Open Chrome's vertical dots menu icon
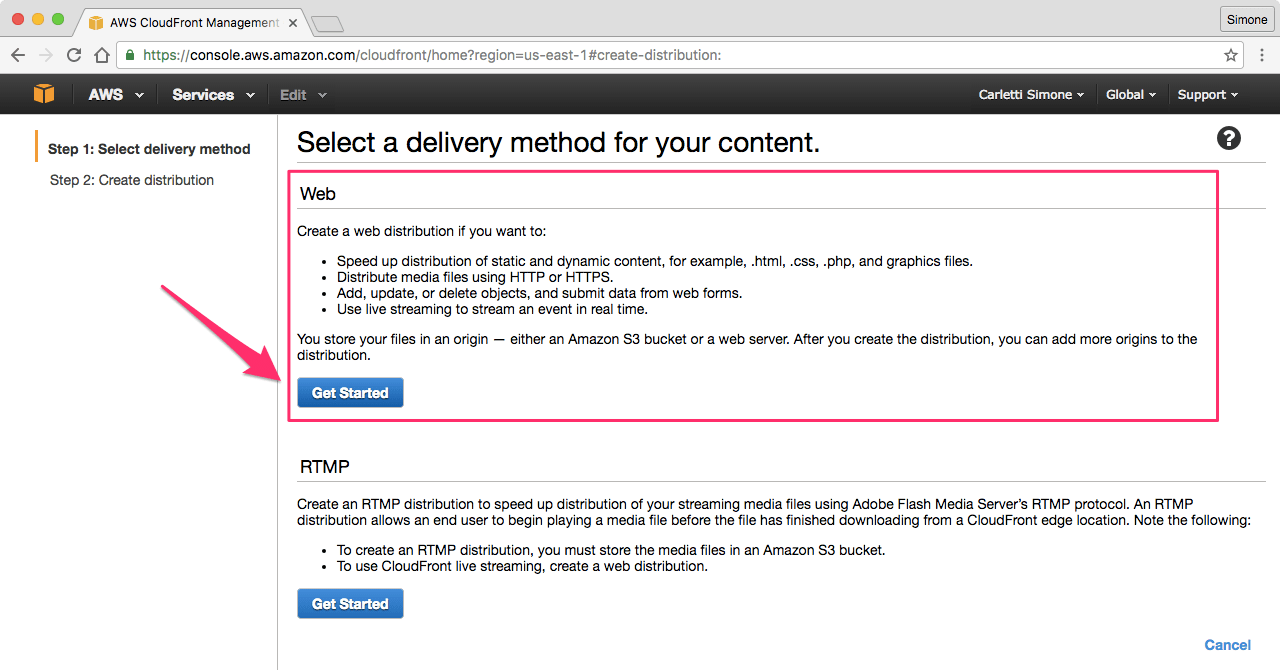This screenshot has height=670, width=1280. tap(1261, 55)
